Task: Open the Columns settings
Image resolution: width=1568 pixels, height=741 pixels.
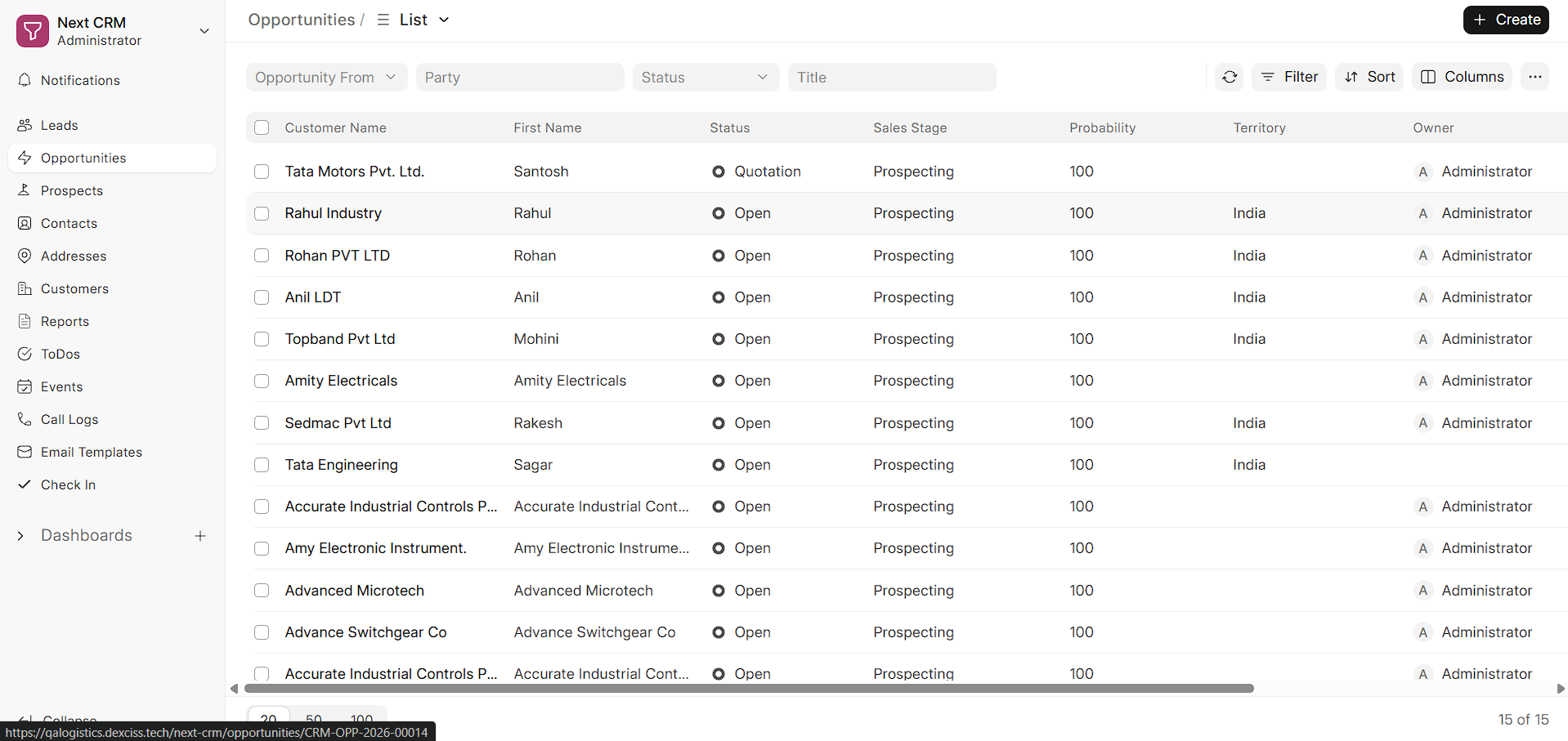Action: tap(1462, 77)
